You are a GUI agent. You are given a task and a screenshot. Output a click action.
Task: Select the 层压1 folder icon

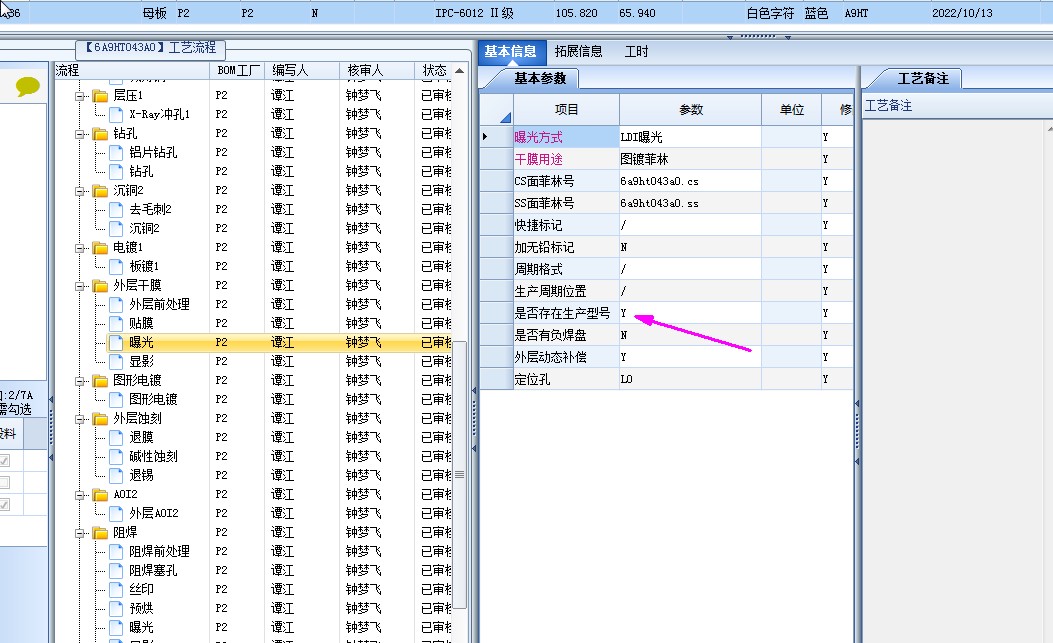coord(100,95)
